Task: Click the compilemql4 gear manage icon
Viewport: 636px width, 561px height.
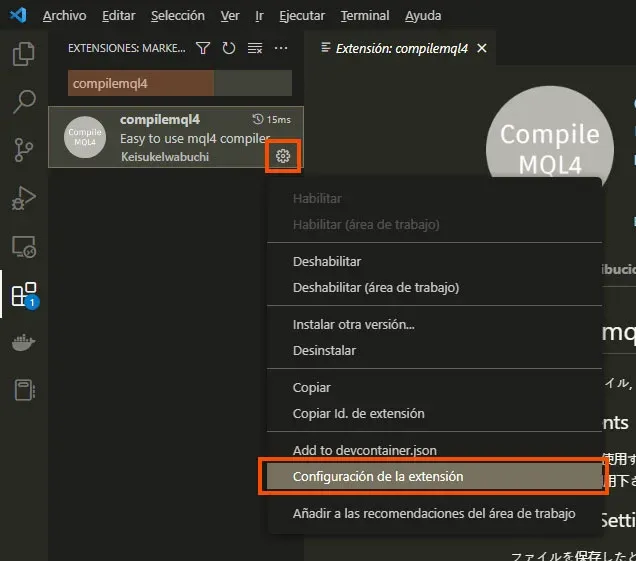Action: tap(283, 156)
